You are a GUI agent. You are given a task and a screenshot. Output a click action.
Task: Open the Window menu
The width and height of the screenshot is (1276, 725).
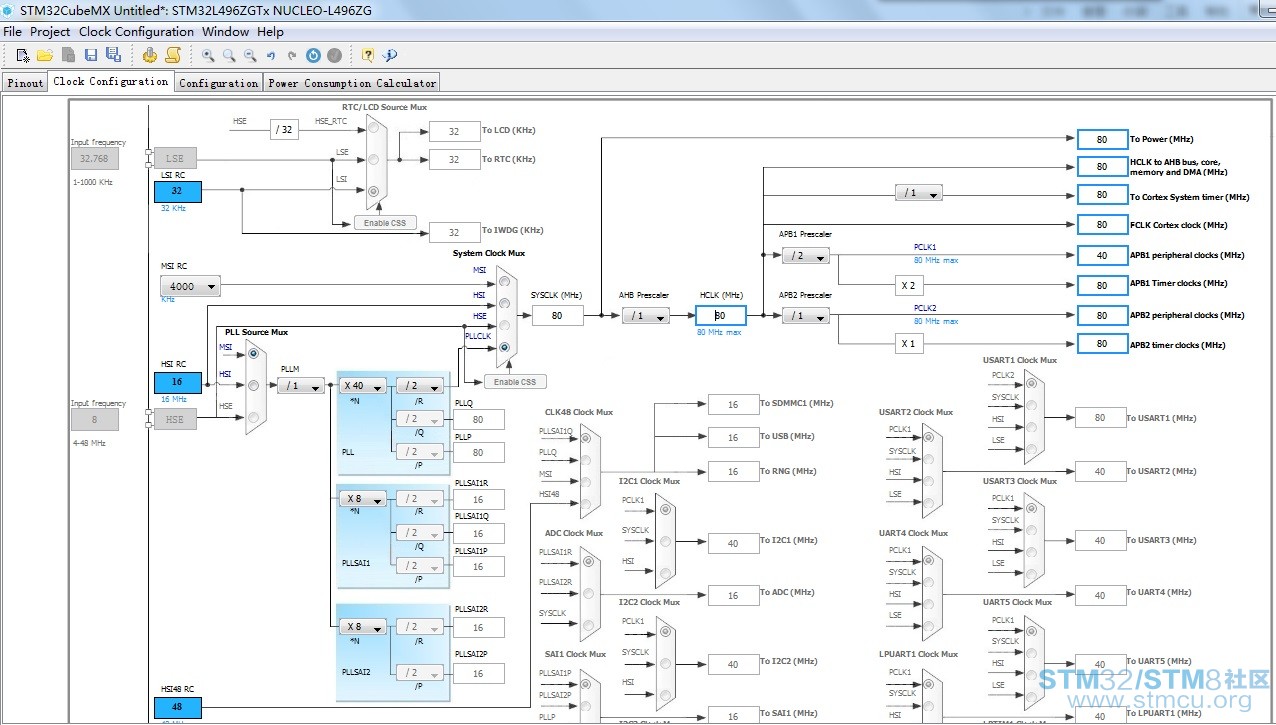pos(225,32)
